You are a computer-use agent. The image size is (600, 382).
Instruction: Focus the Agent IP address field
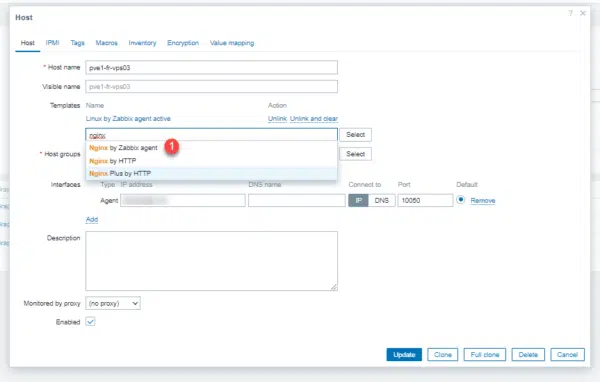[183, 200]
